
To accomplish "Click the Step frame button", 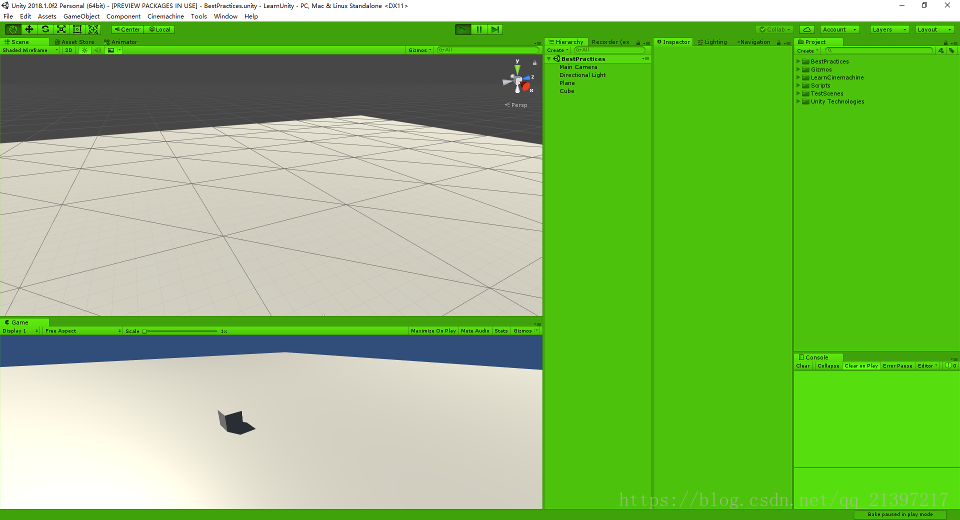I will [x=495, y=29].
